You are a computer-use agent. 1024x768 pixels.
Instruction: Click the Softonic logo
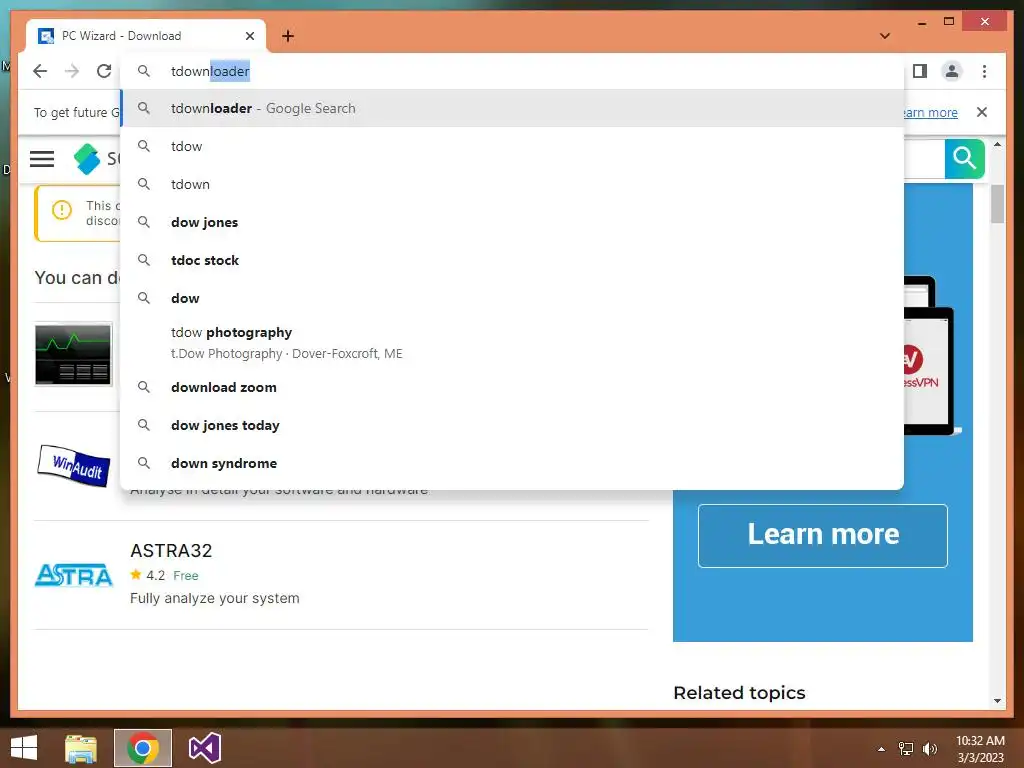(87, 159)
